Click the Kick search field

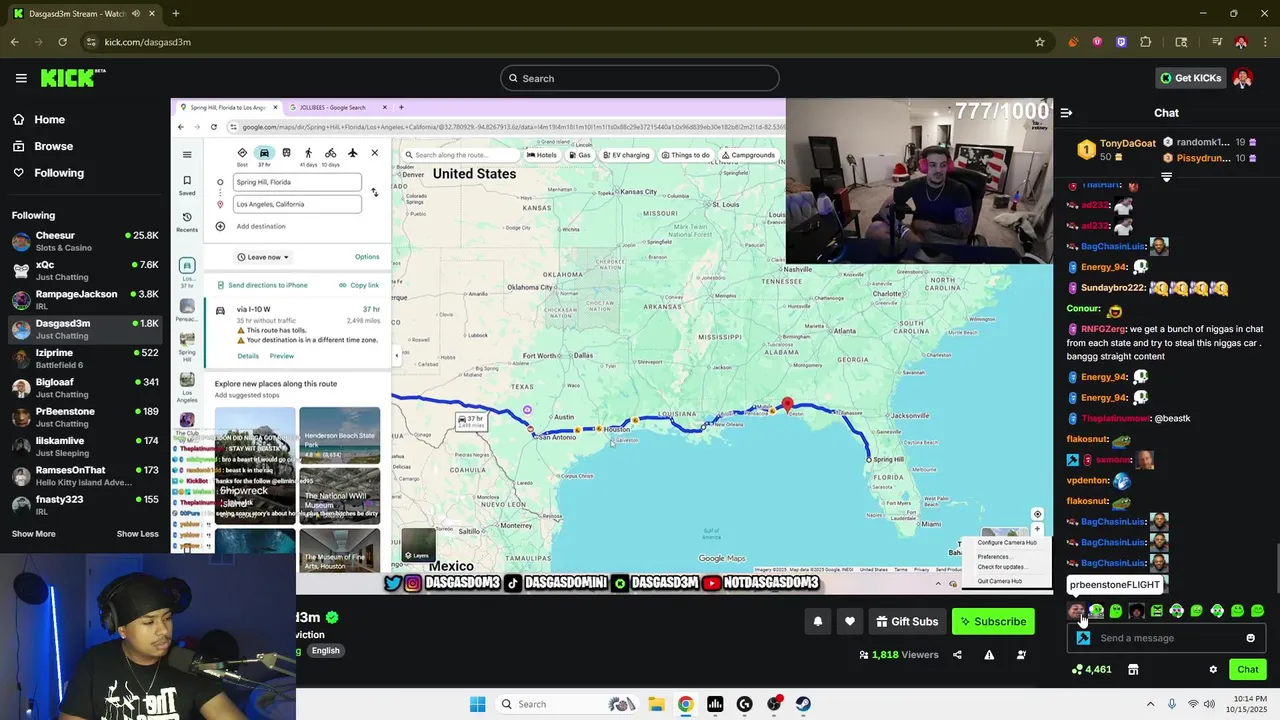[x=640, y=78]
